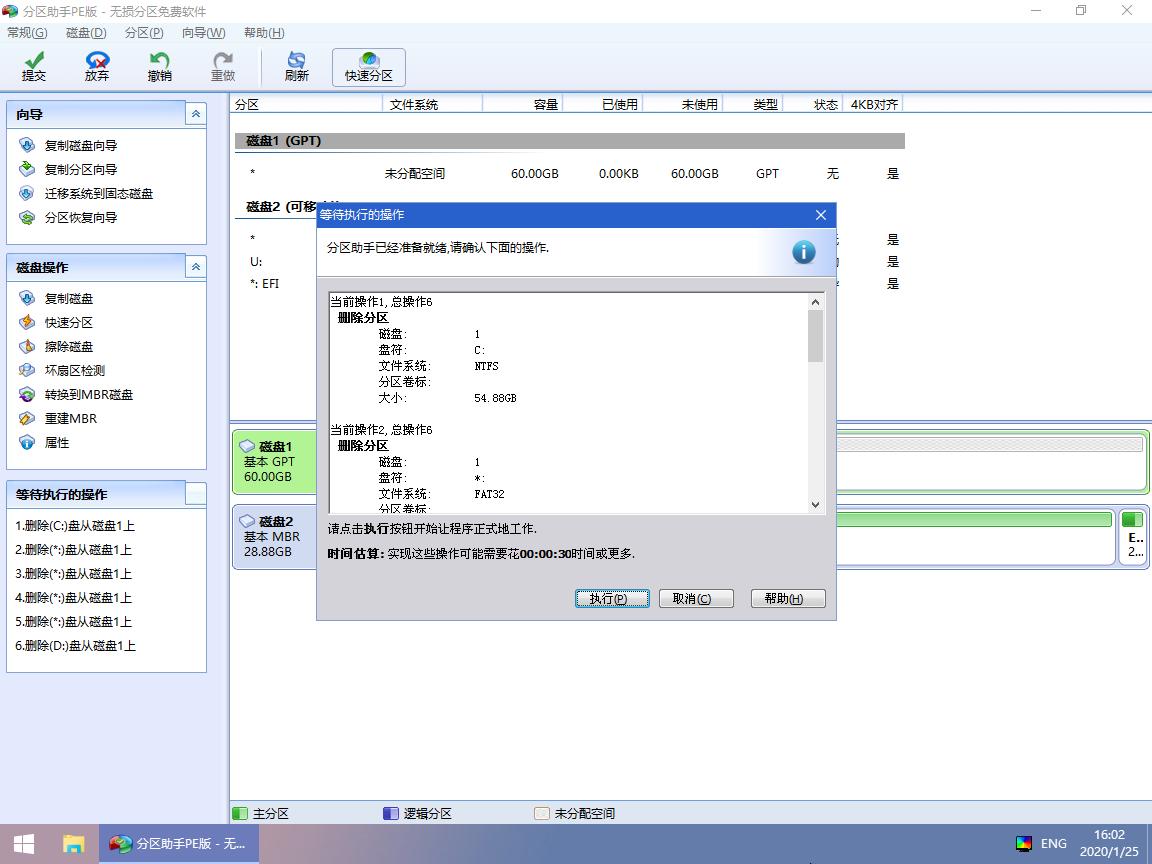This screenshot has height=864, width=1152.
Task: Open the 磁盘(D) menu
Action: 85,32
